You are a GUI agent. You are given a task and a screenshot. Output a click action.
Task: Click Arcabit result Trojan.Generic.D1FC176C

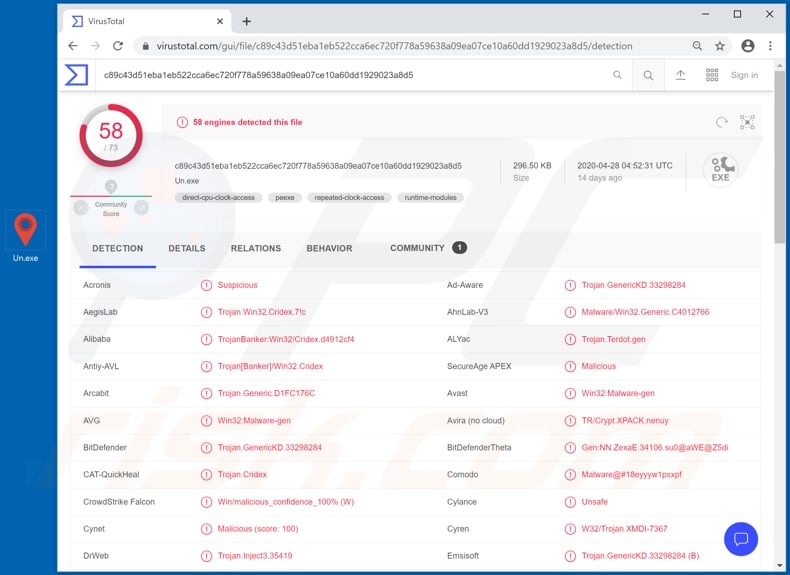(266, 393)
